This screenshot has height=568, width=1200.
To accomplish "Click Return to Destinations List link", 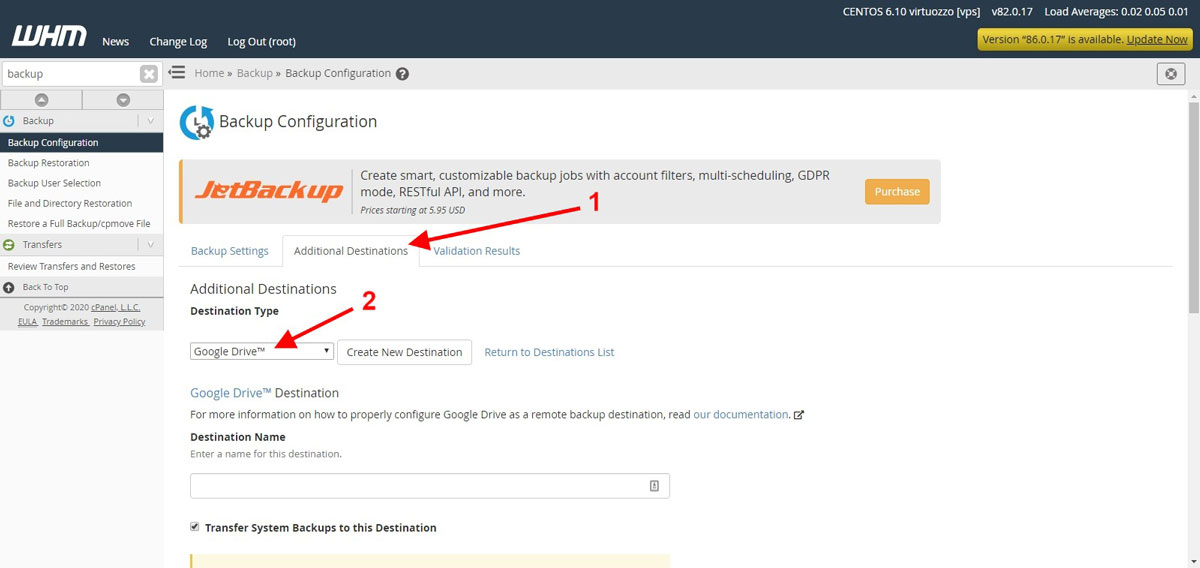I will 549,352.
